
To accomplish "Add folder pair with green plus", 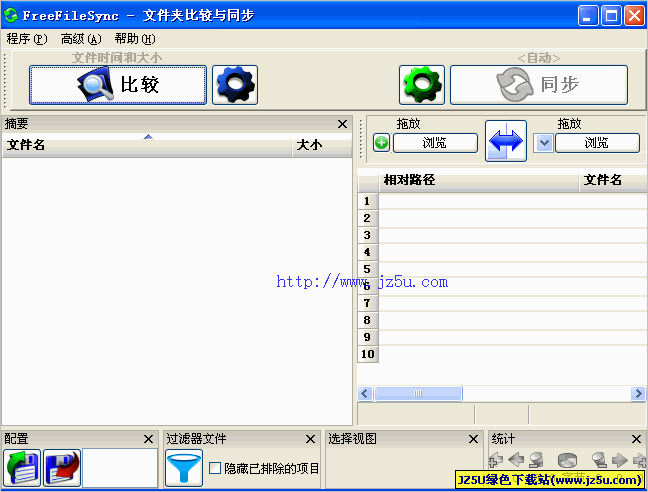I will [x=381, y=143].
